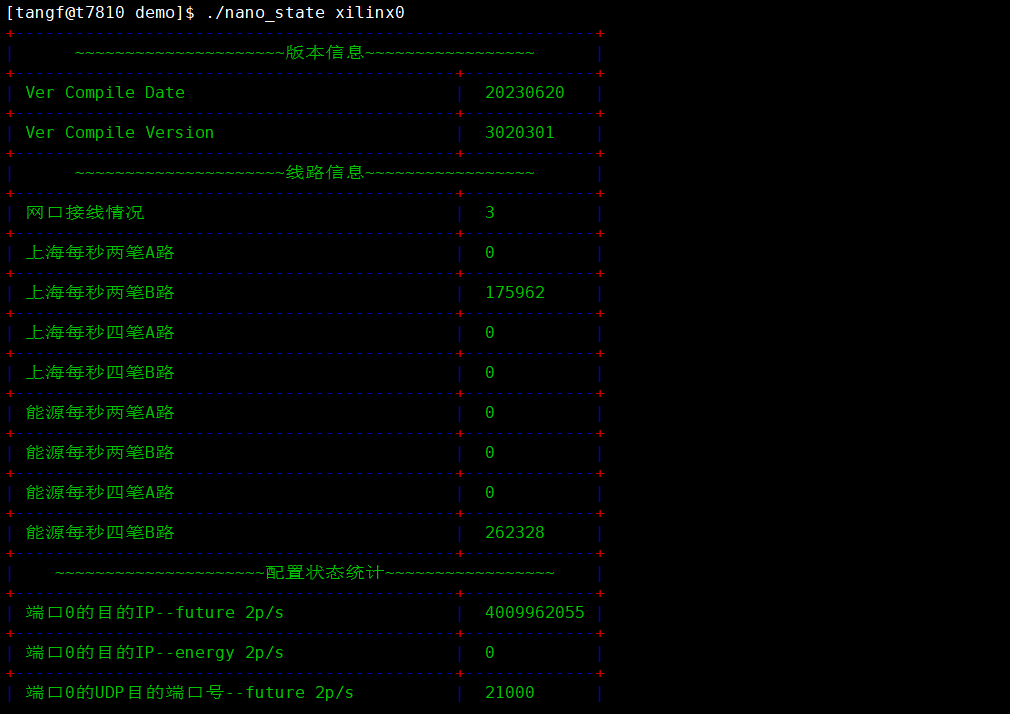Select the Ver Compile Version label

[x=120, y=133]
